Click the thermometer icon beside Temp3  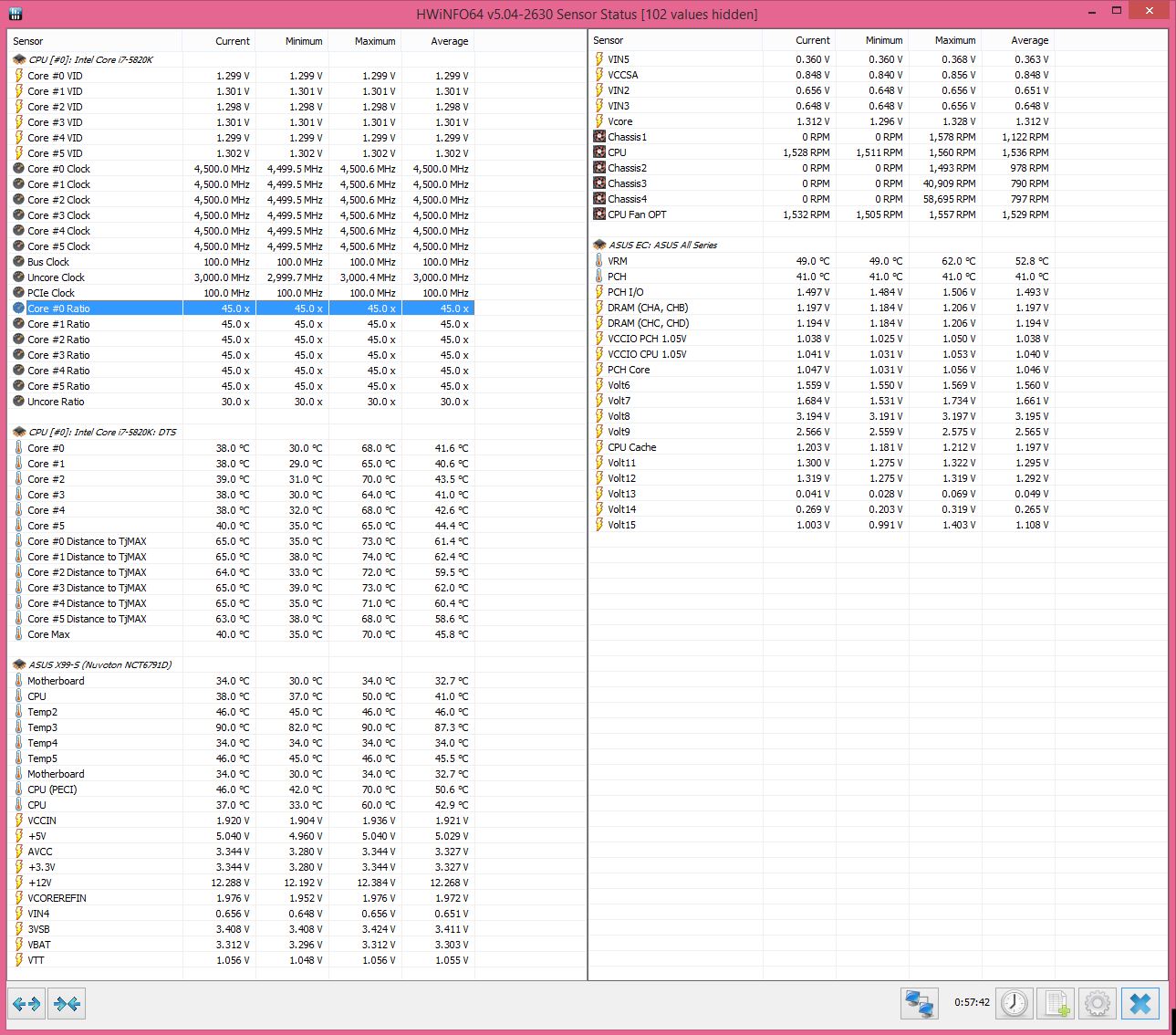(x=19, y=727)
